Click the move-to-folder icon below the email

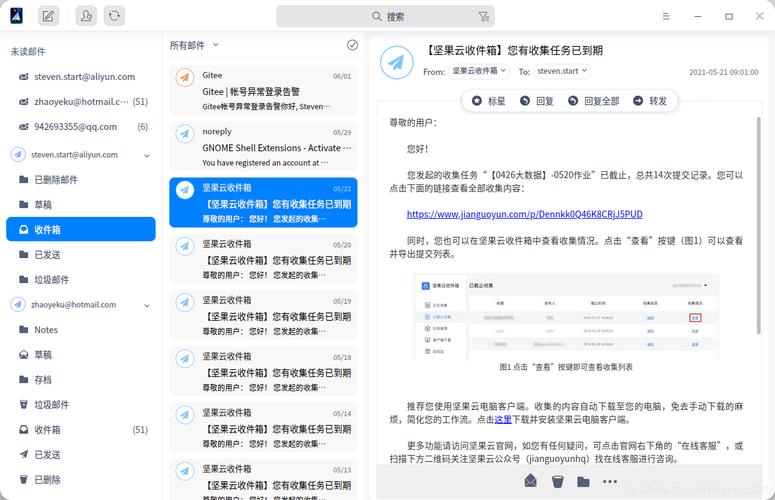(584, 481)
